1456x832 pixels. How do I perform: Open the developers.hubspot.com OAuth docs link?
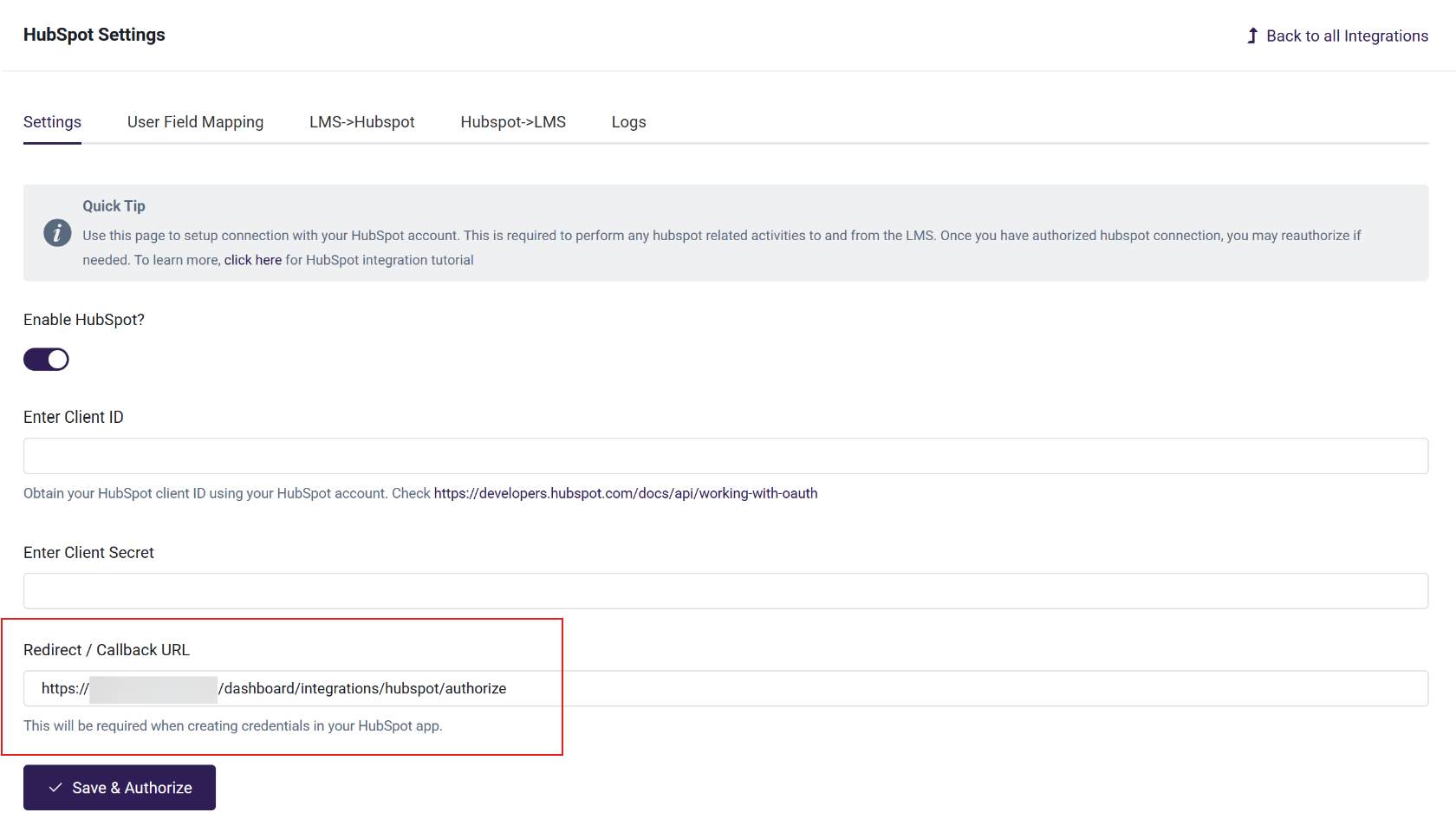pyautogui.click(x=625, y=493)
